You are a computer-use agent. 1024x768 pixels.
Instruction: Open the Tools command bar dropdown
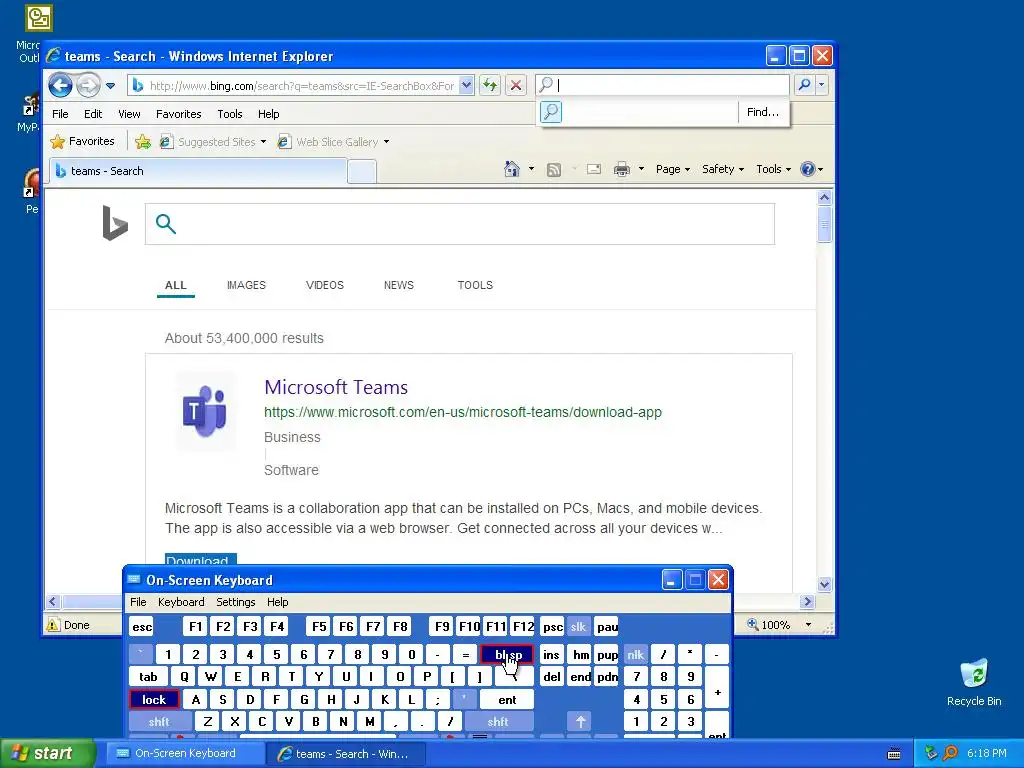point(773,169)
